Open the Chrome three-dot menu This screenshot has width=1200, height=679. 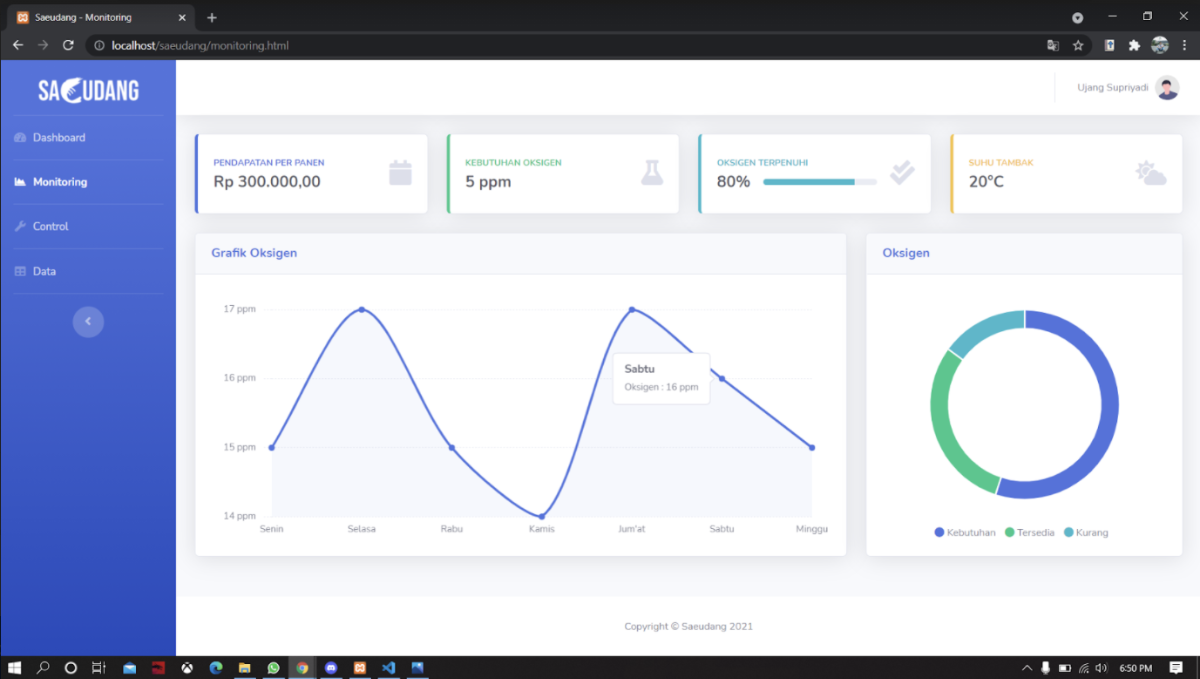1184,45
